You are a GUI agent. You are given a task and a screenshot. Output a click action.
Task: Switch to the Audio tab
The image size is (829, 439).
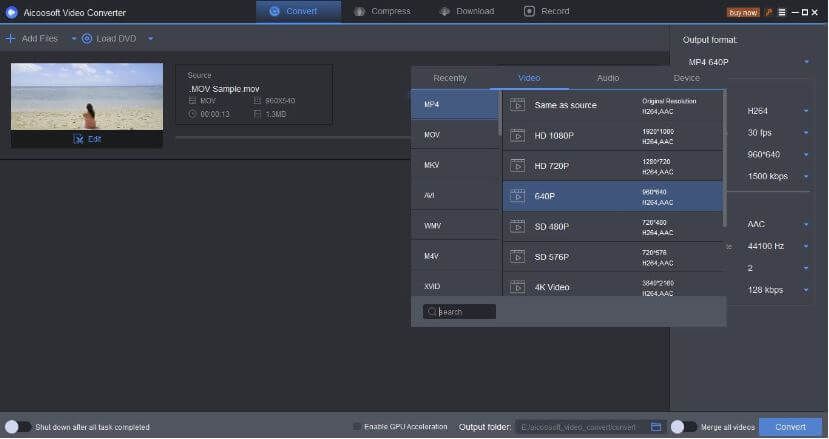pyautogui.click(x=608, y=78)
